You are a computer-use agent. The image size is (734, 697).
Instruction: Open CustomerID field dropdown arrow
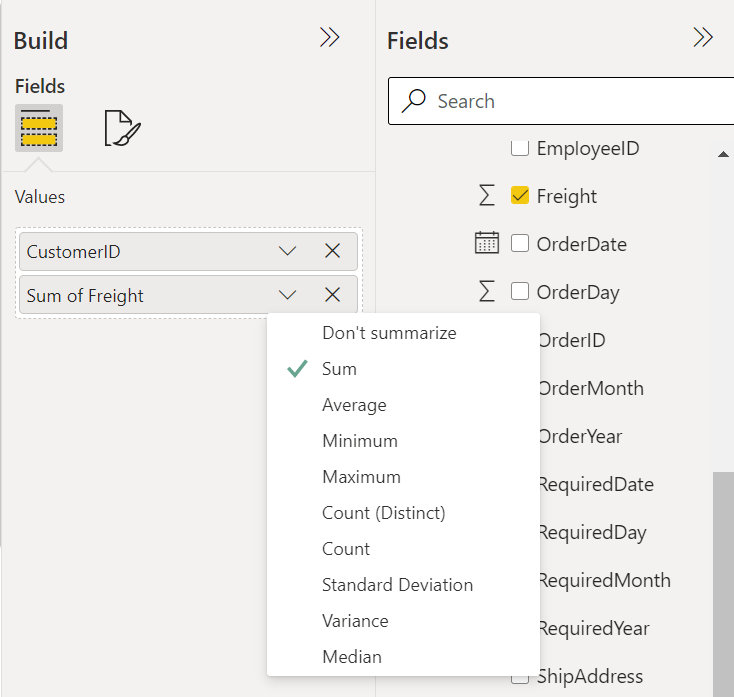pos(287,251)
